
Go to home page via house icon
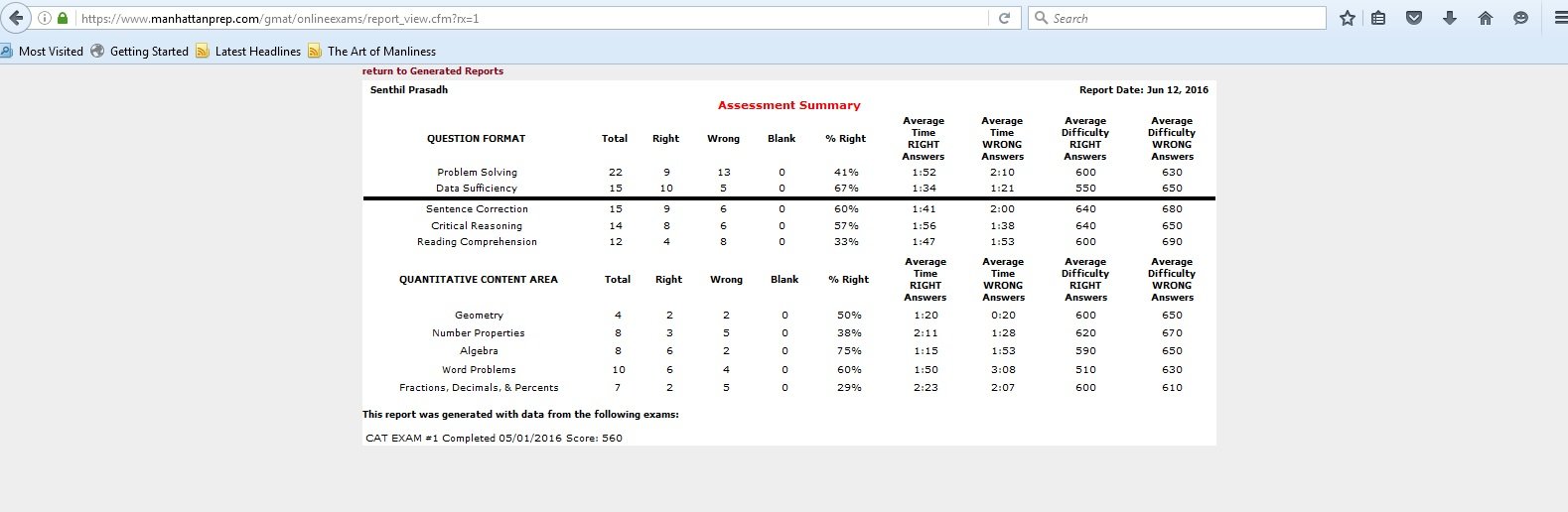tap(1486, 18)
